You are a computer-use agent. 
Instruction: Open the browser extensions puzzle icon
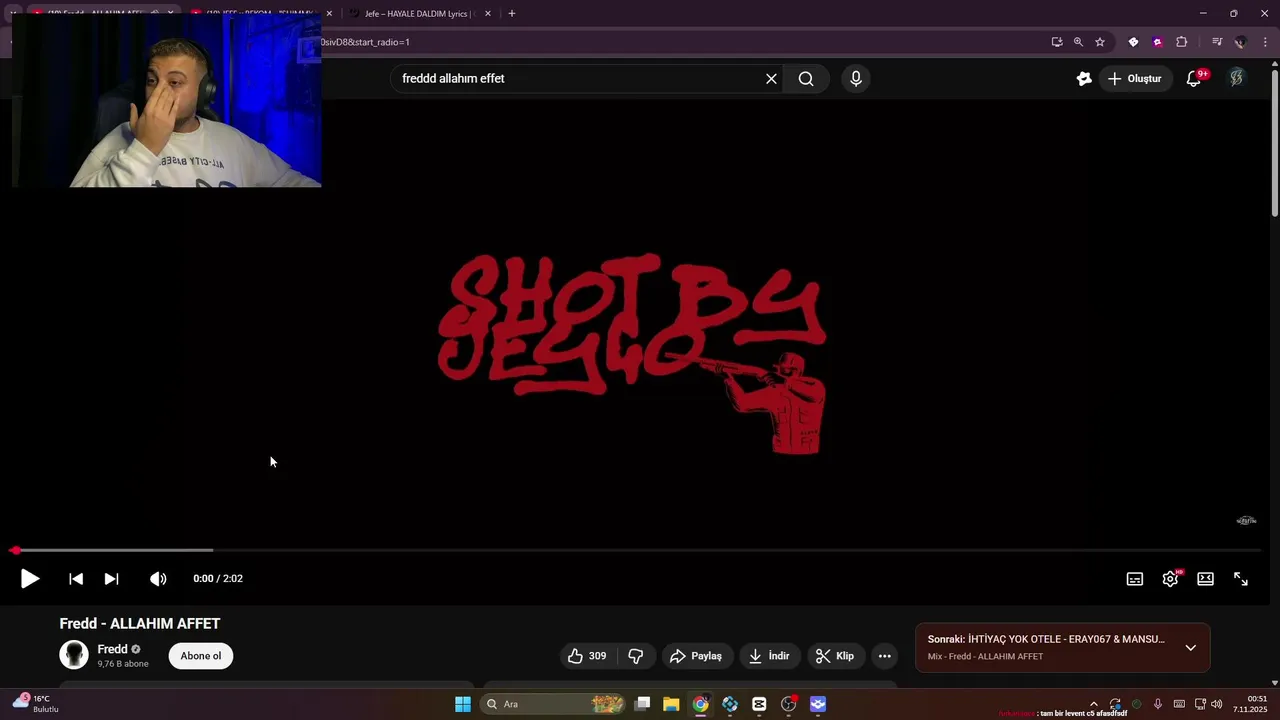click(x=1182, y=42)
